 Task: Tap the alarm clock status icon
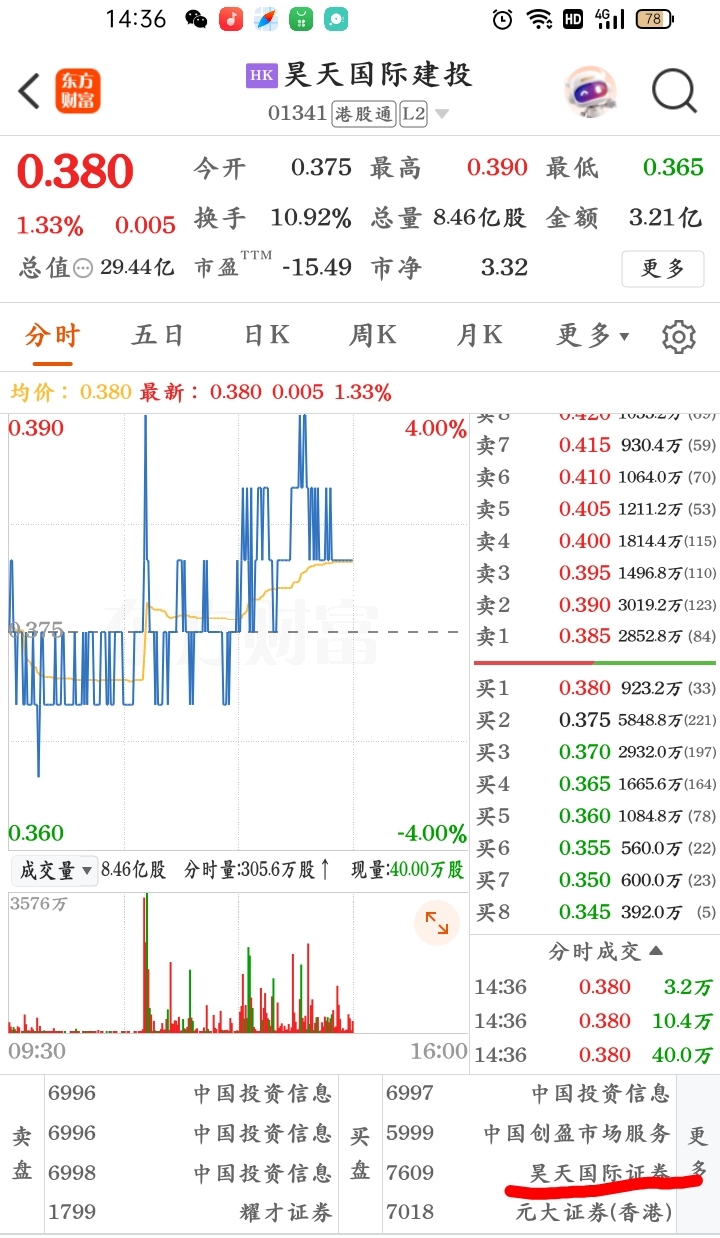tap(503, 19)
